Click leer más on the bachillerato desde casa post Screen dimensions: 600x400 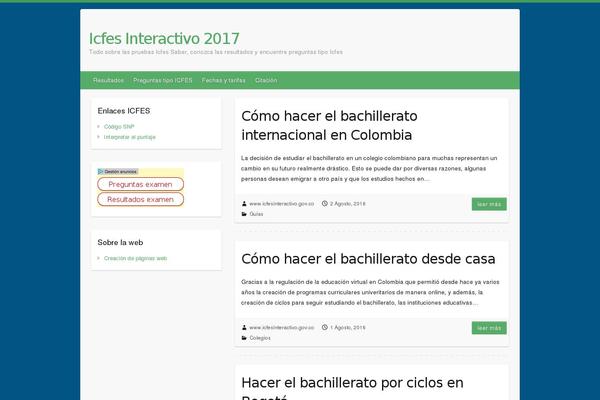click(489, 328)
